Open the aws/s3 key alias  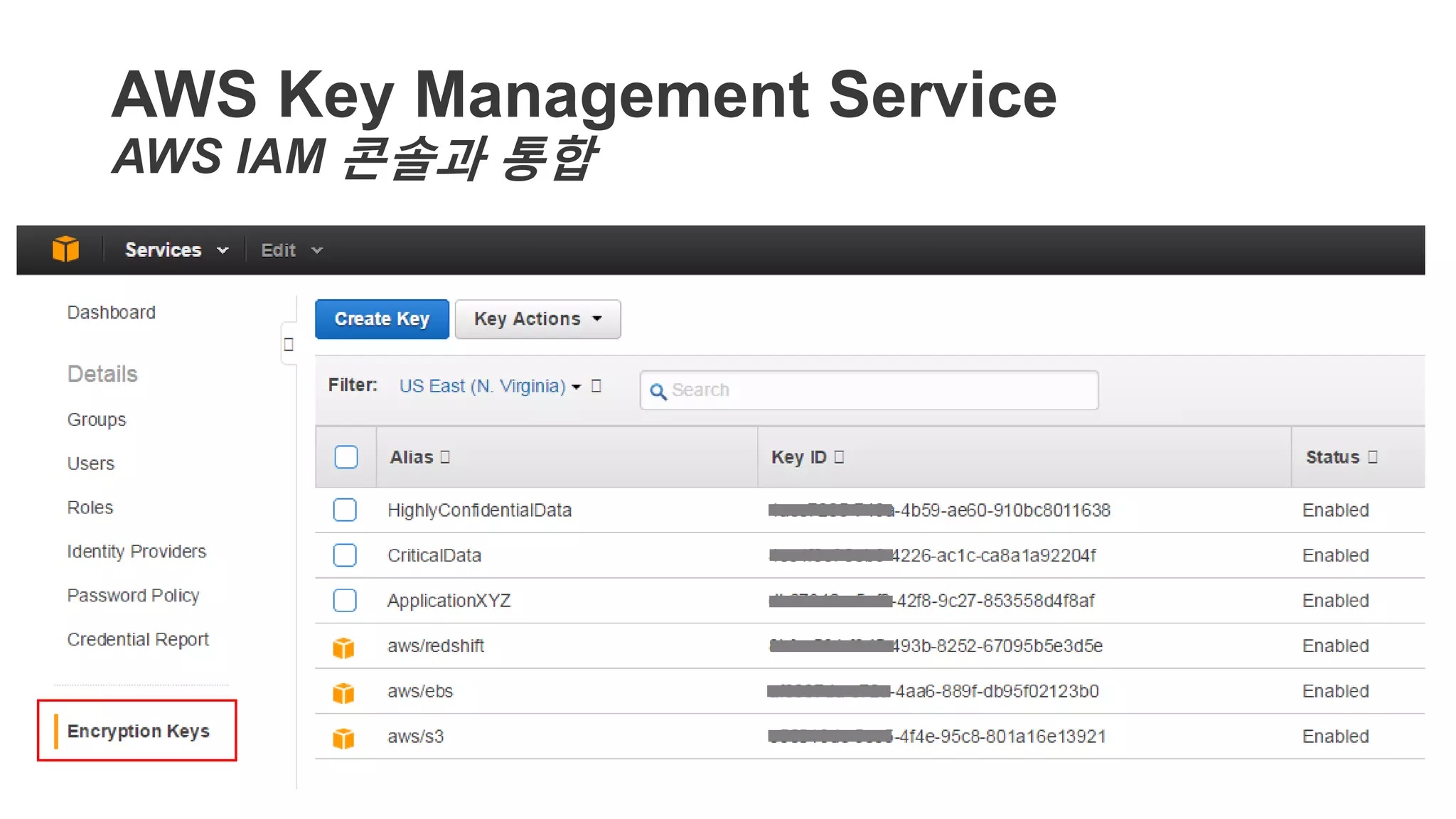pos(415,737)
